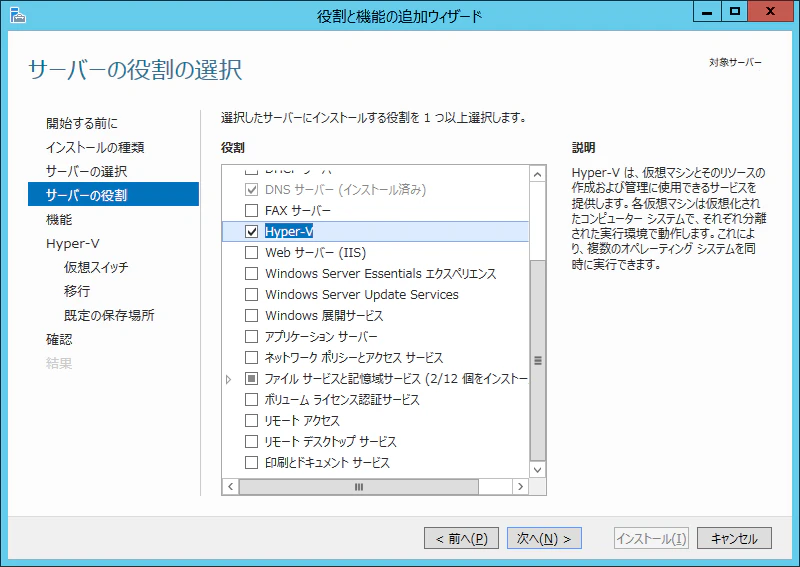Image resolution: width=800 pixels, height=567 pixels.
Task: Click the キャンセル button
Action: (x=734, y=538)
